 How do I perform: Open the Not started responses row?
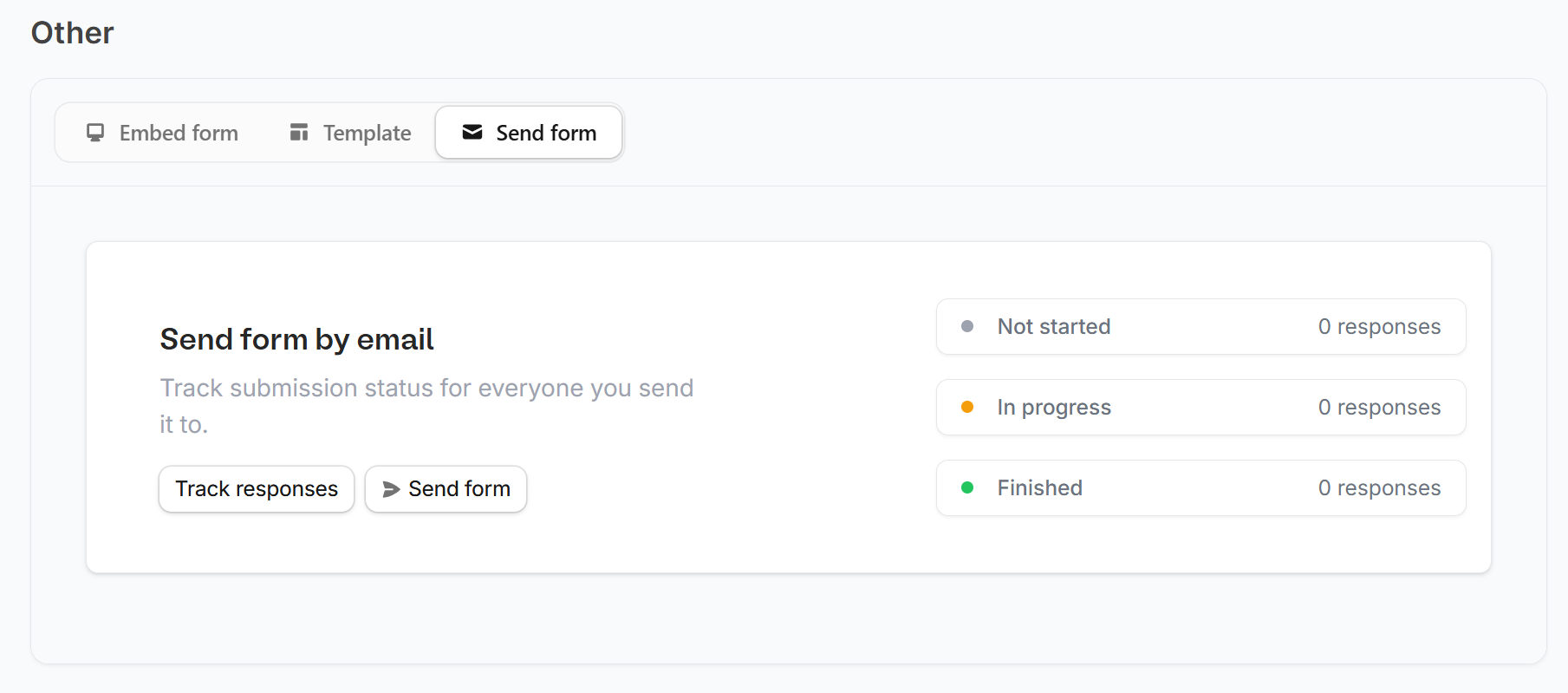tap(1200, 327)
